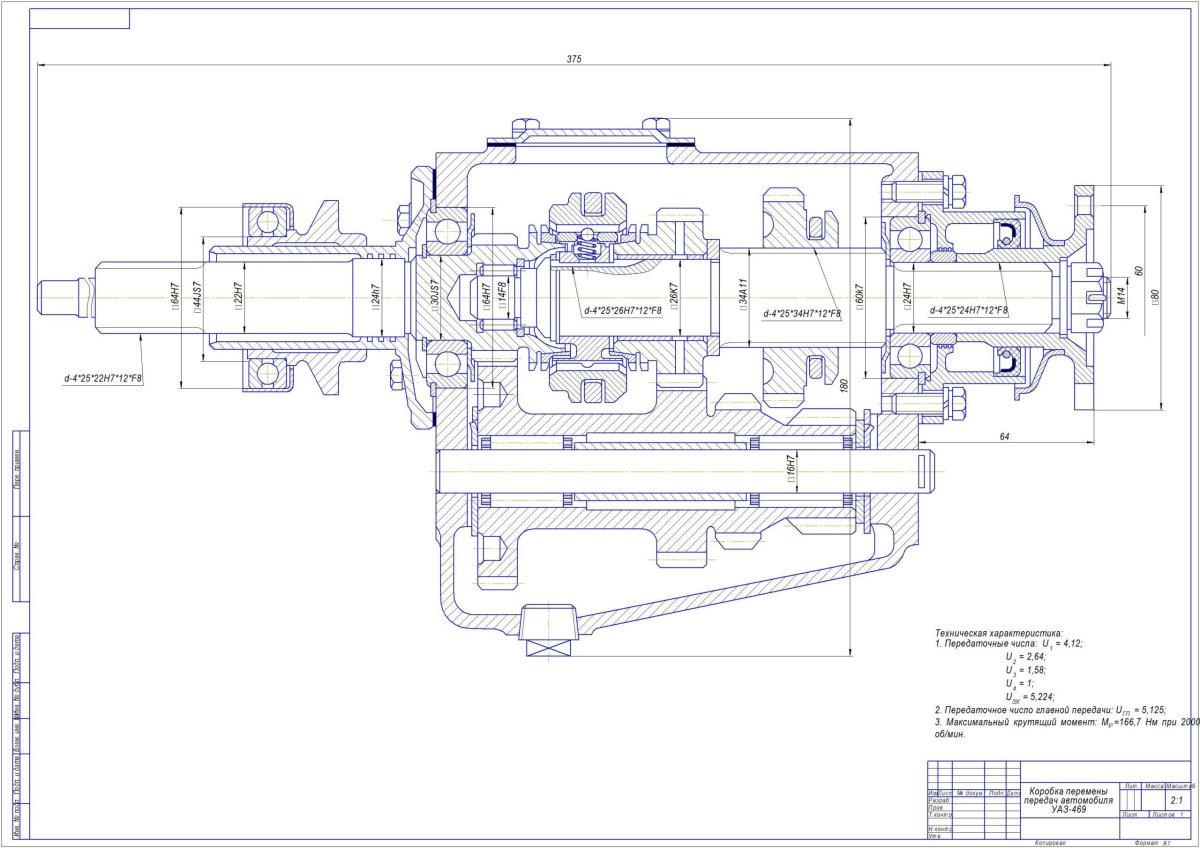Click the 375 overall length dimension
This screenshot has height=848, width=1200.
tap(573, 60)
